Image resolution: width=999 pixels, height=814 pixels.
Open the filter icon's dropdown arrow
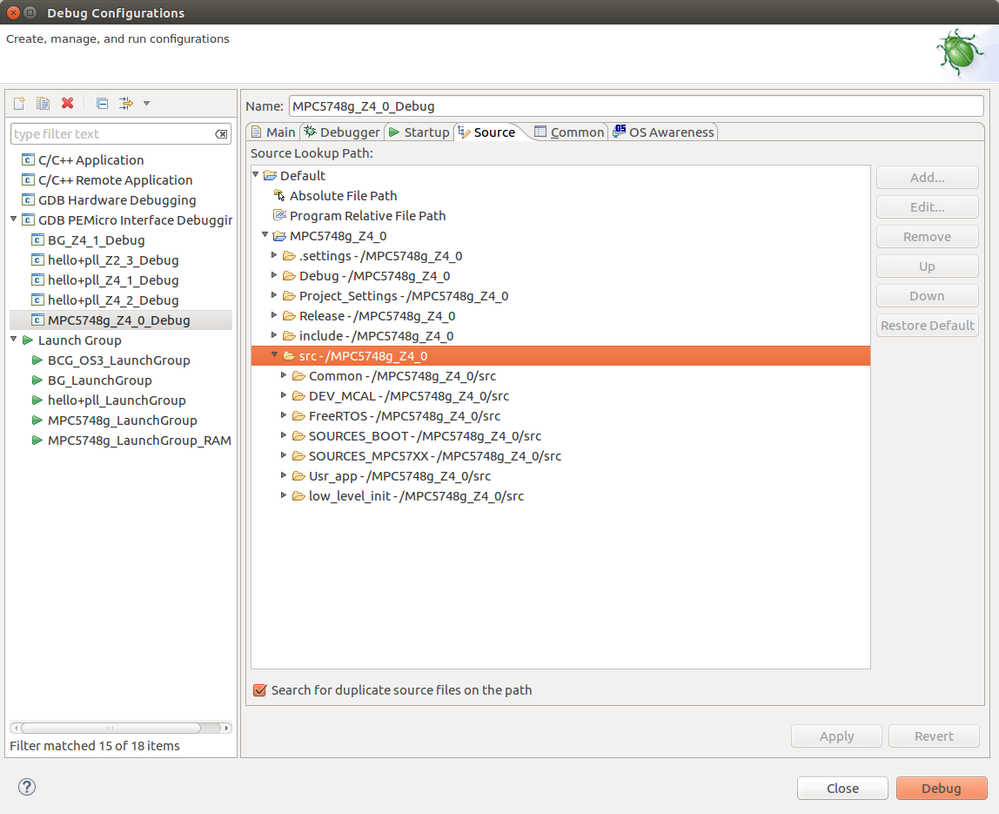point(147,103)
